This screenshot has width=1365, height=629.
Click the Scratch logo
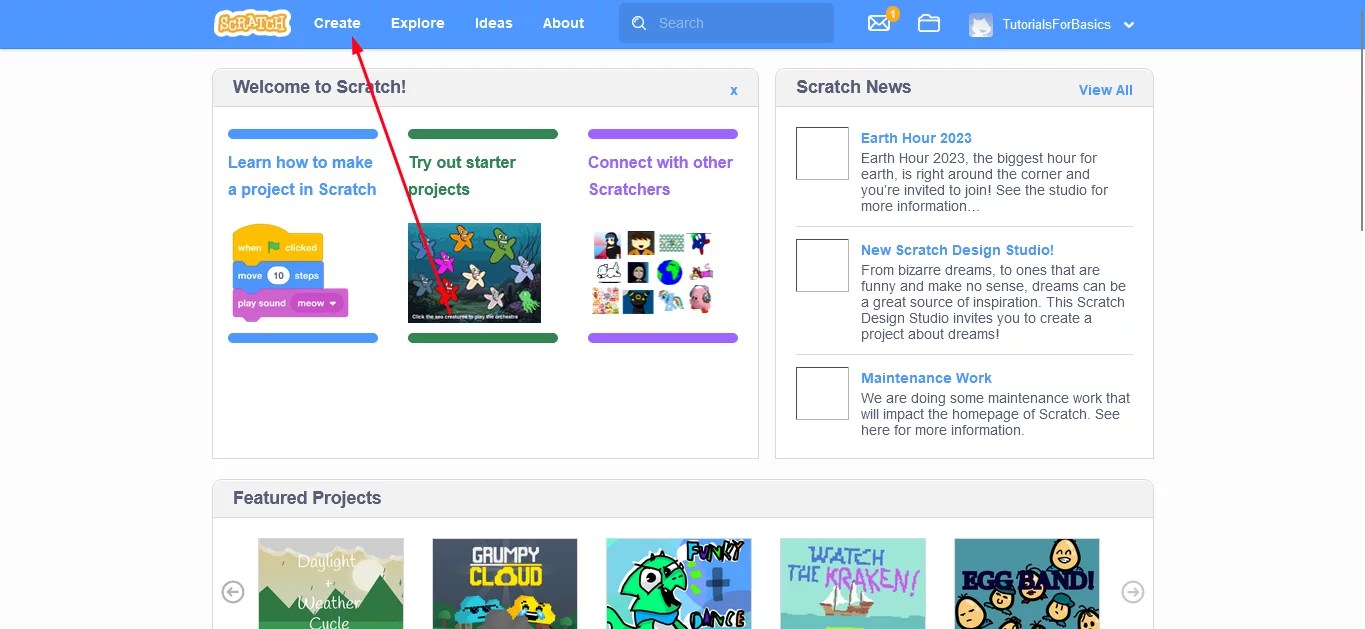pyautogui.click(x=252, y=22)
